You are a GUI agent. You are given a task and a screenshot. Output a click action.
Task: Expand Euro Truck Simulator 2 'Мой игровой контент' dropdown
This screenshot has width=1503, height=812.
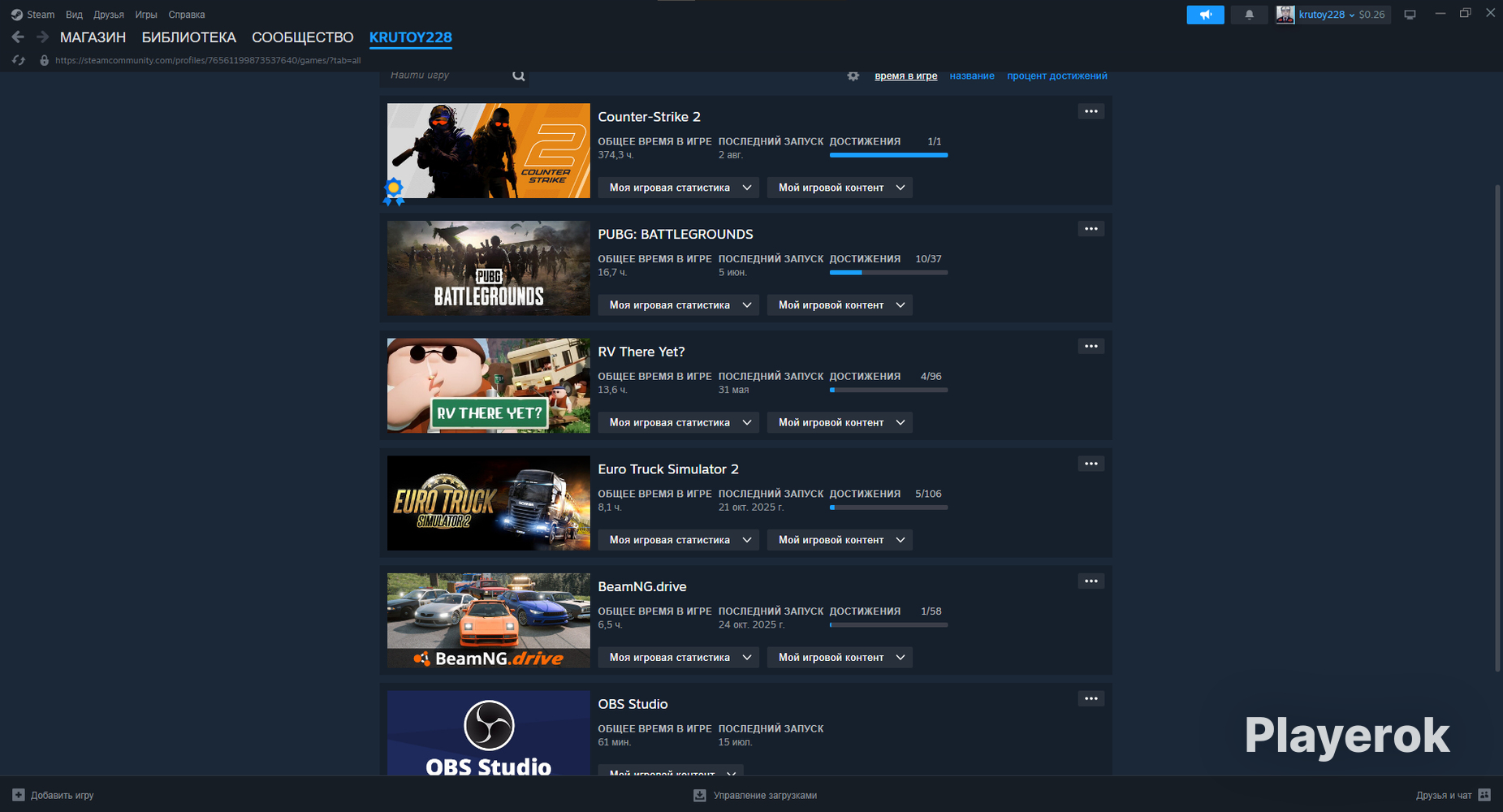(x=840, y=540)
